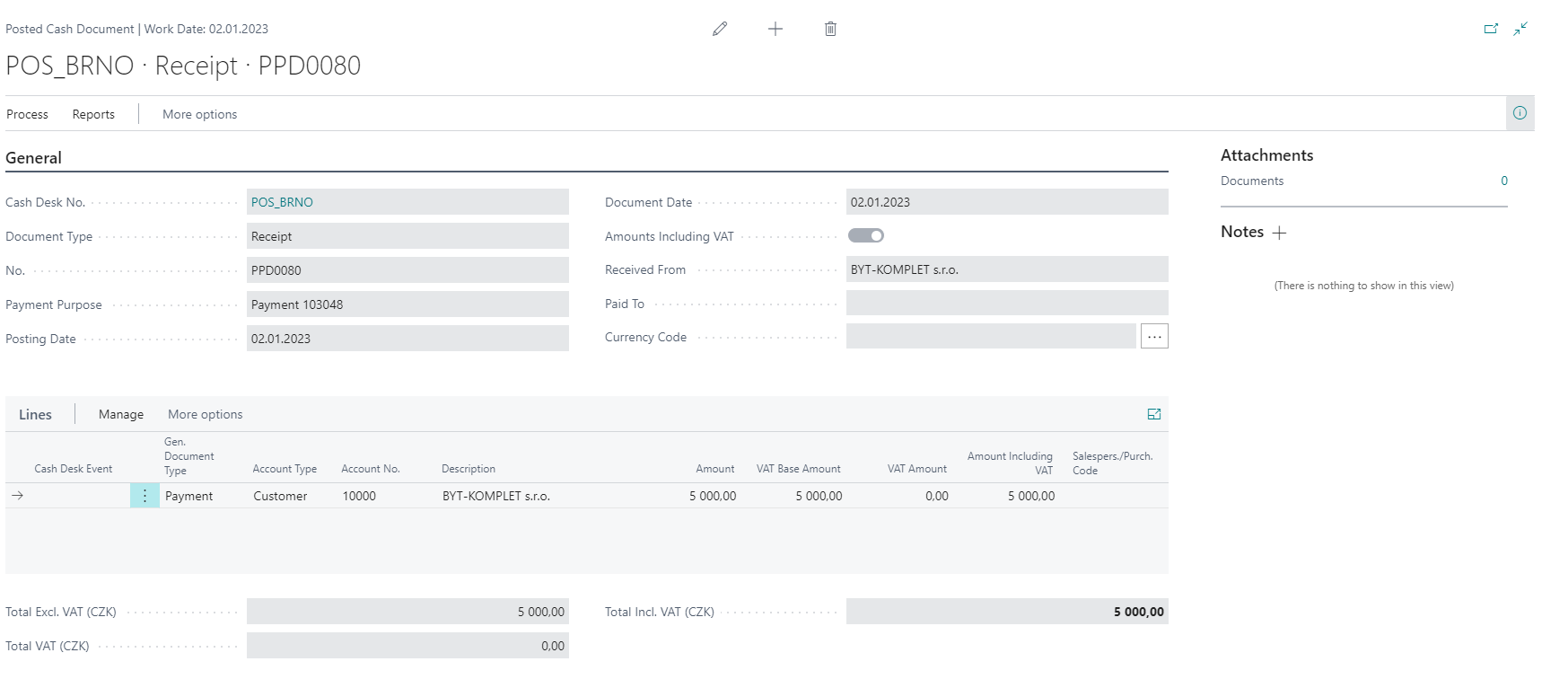Select the Lines tab label
The height and width of the screenshot is (688, 1568).
coord(35,414)
